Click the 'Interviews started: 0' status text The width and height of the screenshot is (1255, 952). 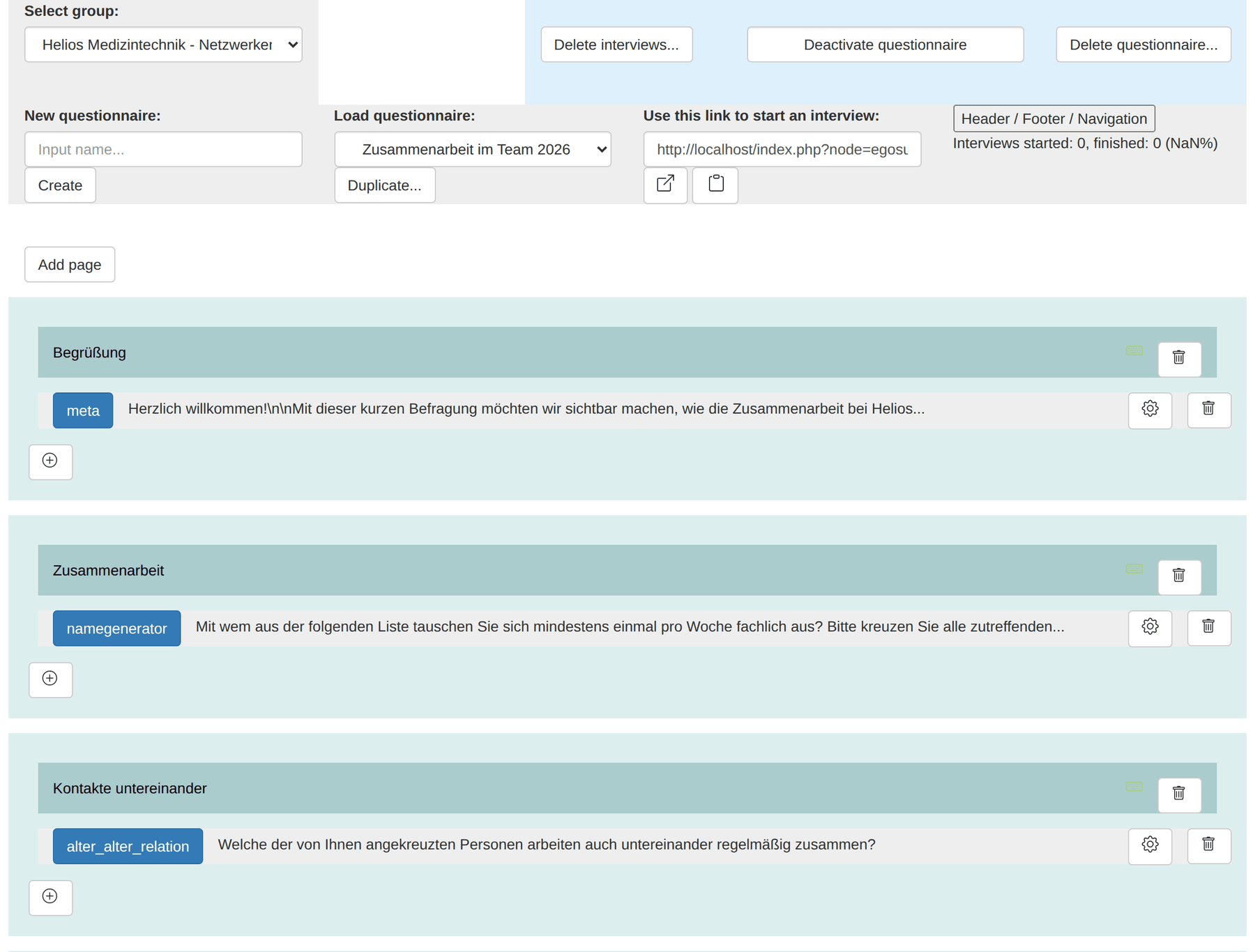[x=1085, y=144]
